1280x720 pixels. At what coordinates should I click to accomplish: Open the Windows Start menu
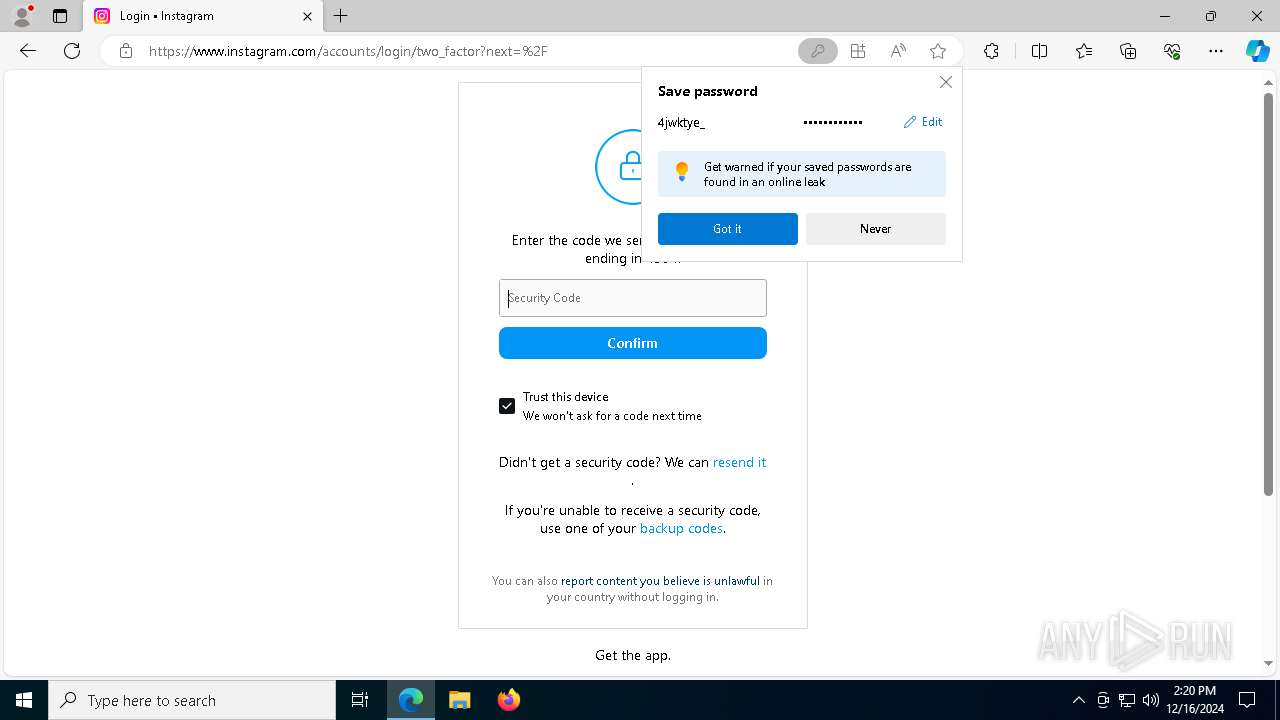click(24, 700)
